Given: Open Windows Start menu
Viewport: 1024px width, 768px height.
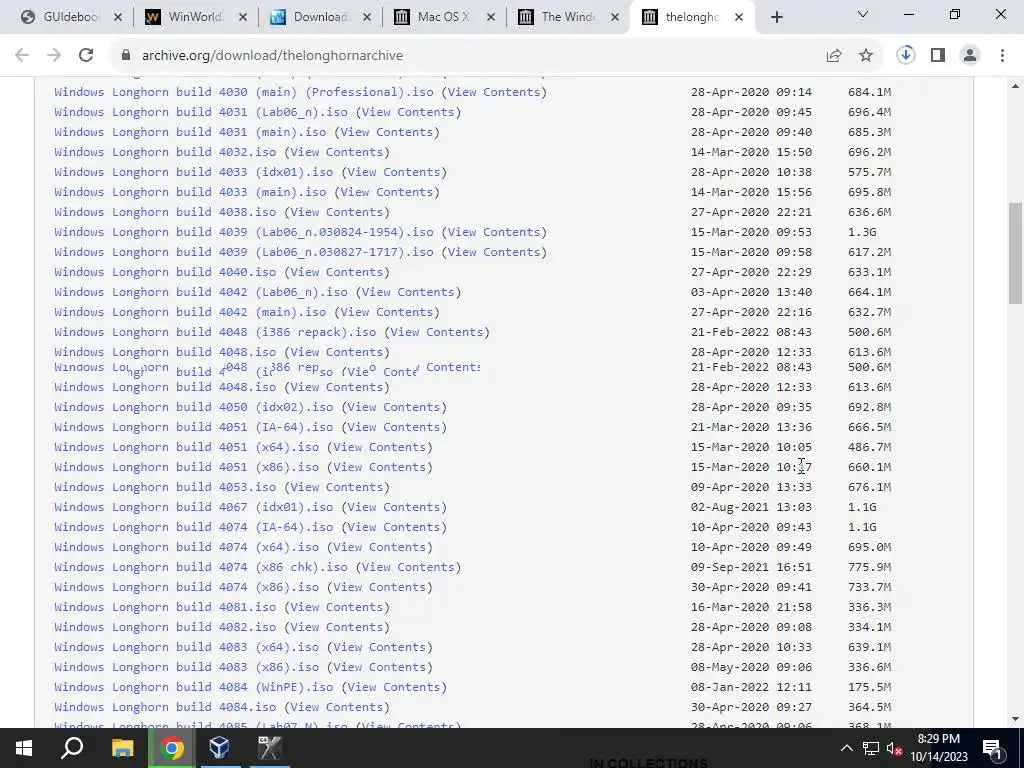Looking at the screenshot, I should pyautogui.click(x=24, y=748).
